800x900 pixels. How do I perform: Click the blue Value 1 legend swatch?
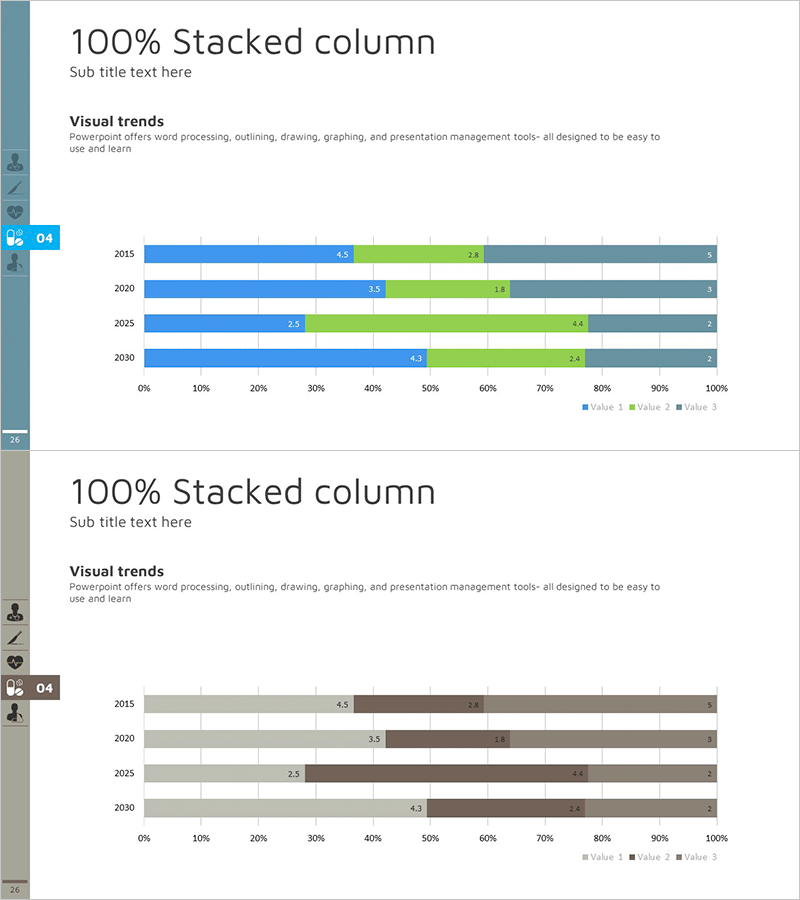pyautogui.click(x=585, y=407)
